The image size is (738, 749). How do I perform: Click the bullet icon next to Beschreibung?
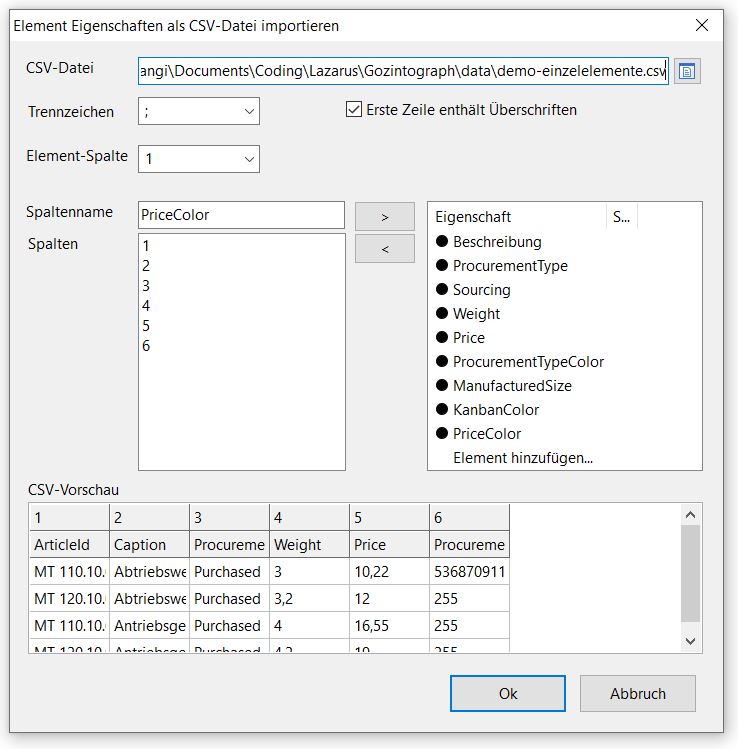pyautogui.click(x=442, y=241)
